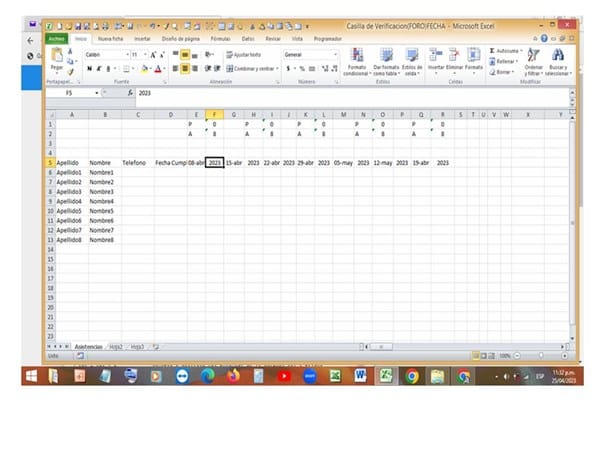Click the increase font size icon
The image size is (600, 450).
tap(153, 55)
